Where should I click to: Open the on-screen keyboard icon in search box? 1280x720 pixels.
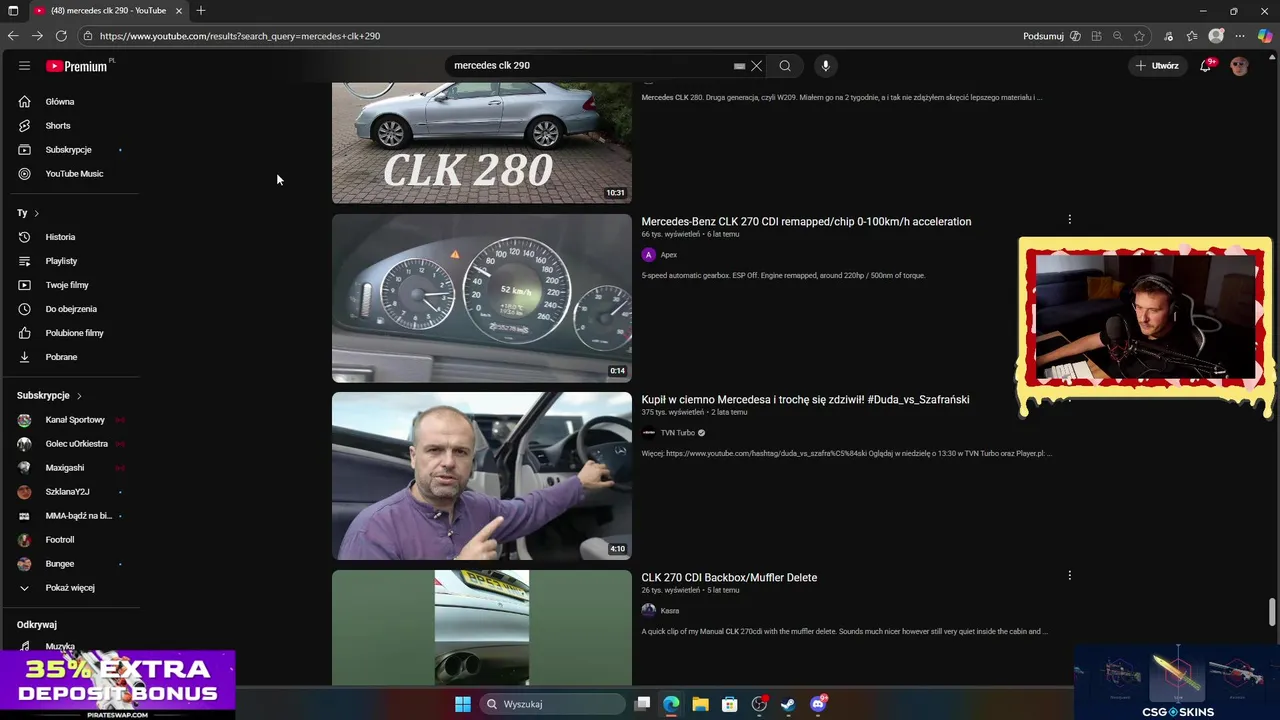click(x=739, y=66)
